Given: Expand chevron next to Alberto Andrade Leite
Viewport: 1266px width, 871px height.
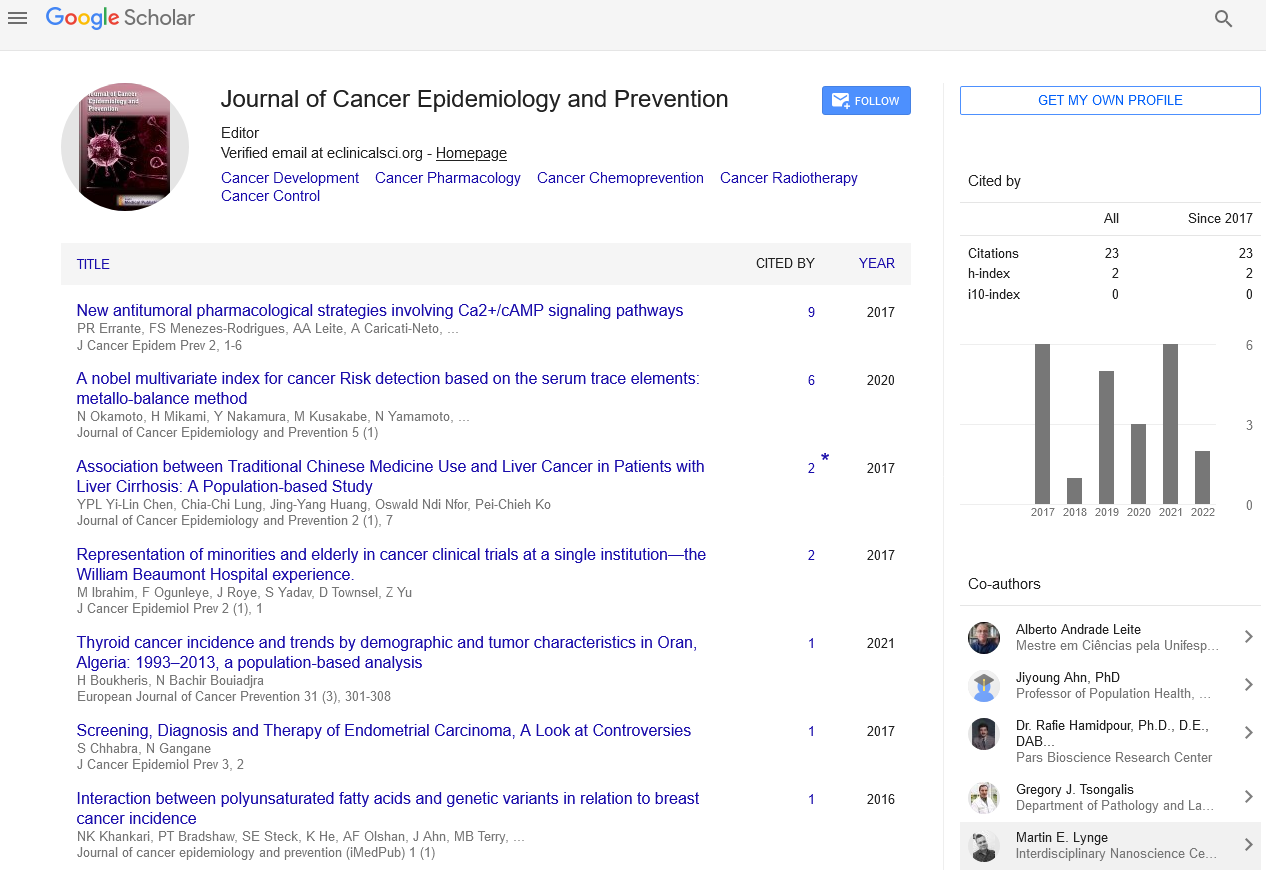Looking at the screenshot, I should [x=1248, y=637].
